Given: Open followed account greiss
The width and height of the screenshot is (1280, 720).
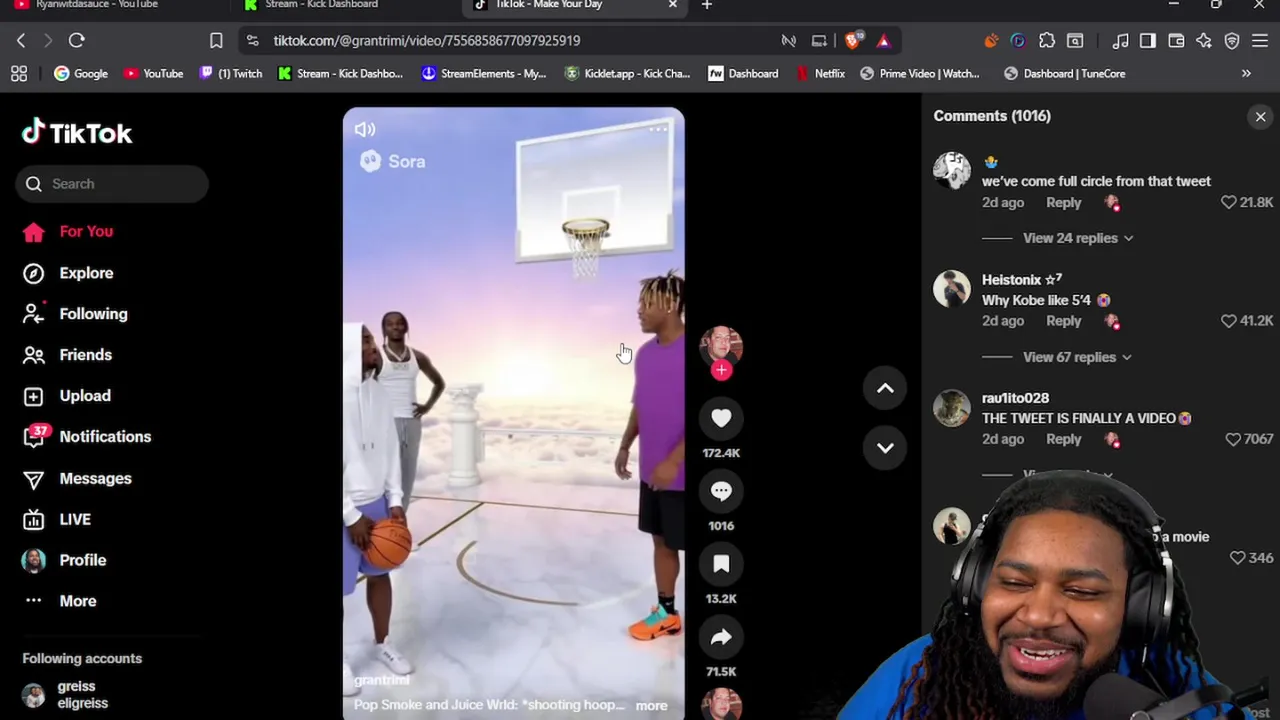Looking at the screenshot, I should click(x=65, y=695).
